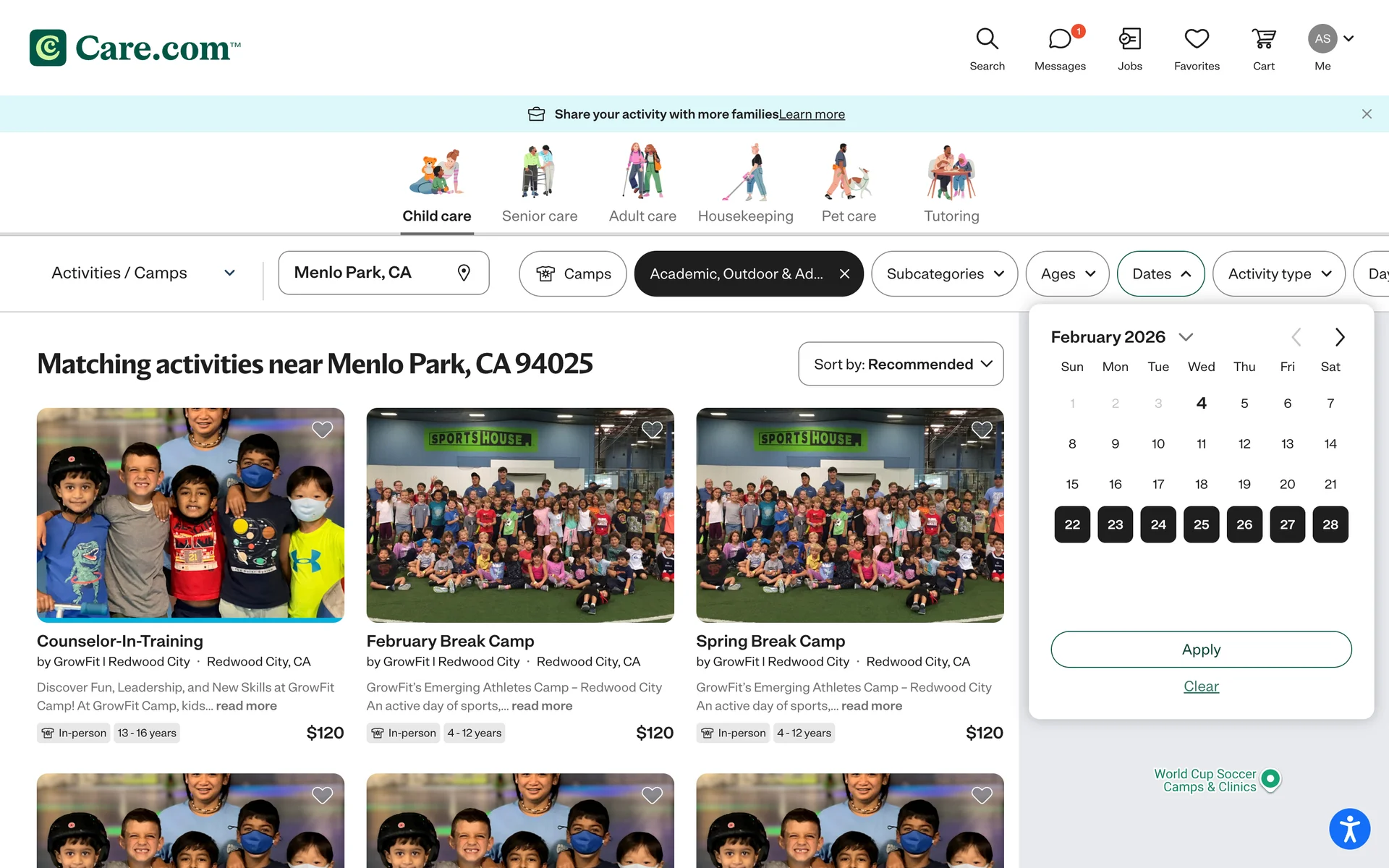Switch to the Senior care tab

click(539, 184)
